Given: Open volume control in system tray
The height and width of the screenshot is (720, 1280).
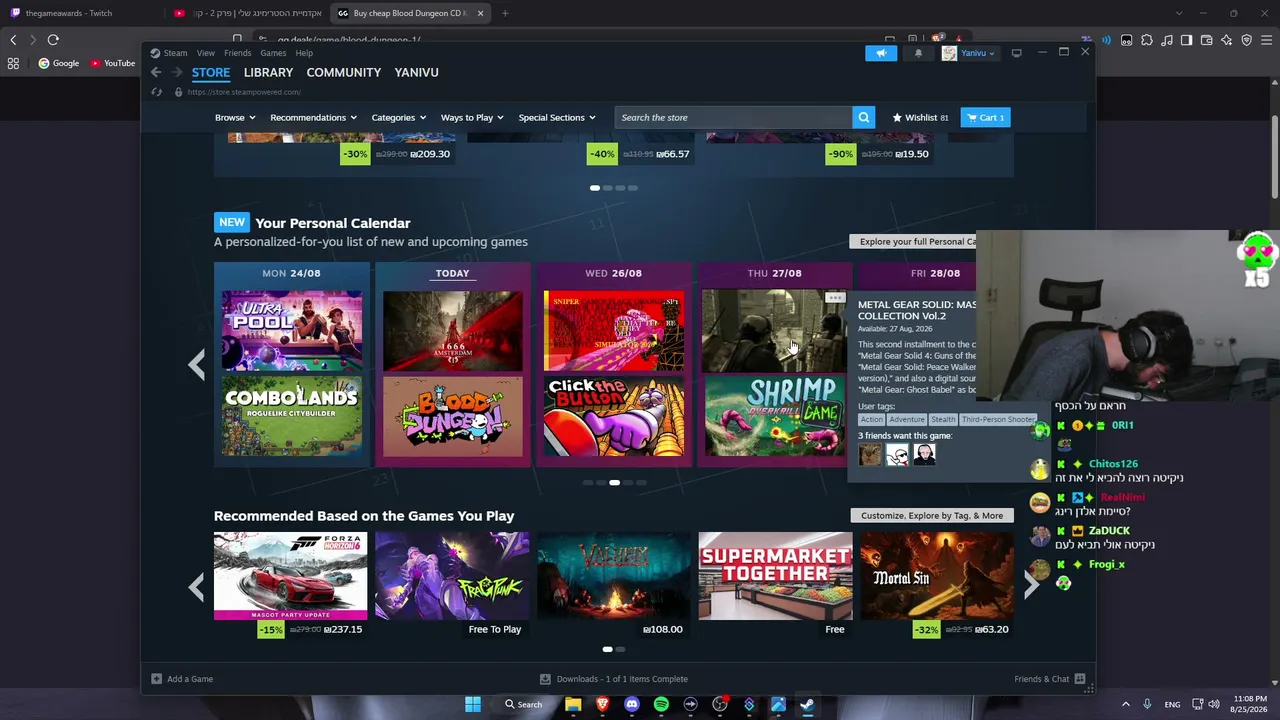Looking at the screenshot, I should [1214, 704].
